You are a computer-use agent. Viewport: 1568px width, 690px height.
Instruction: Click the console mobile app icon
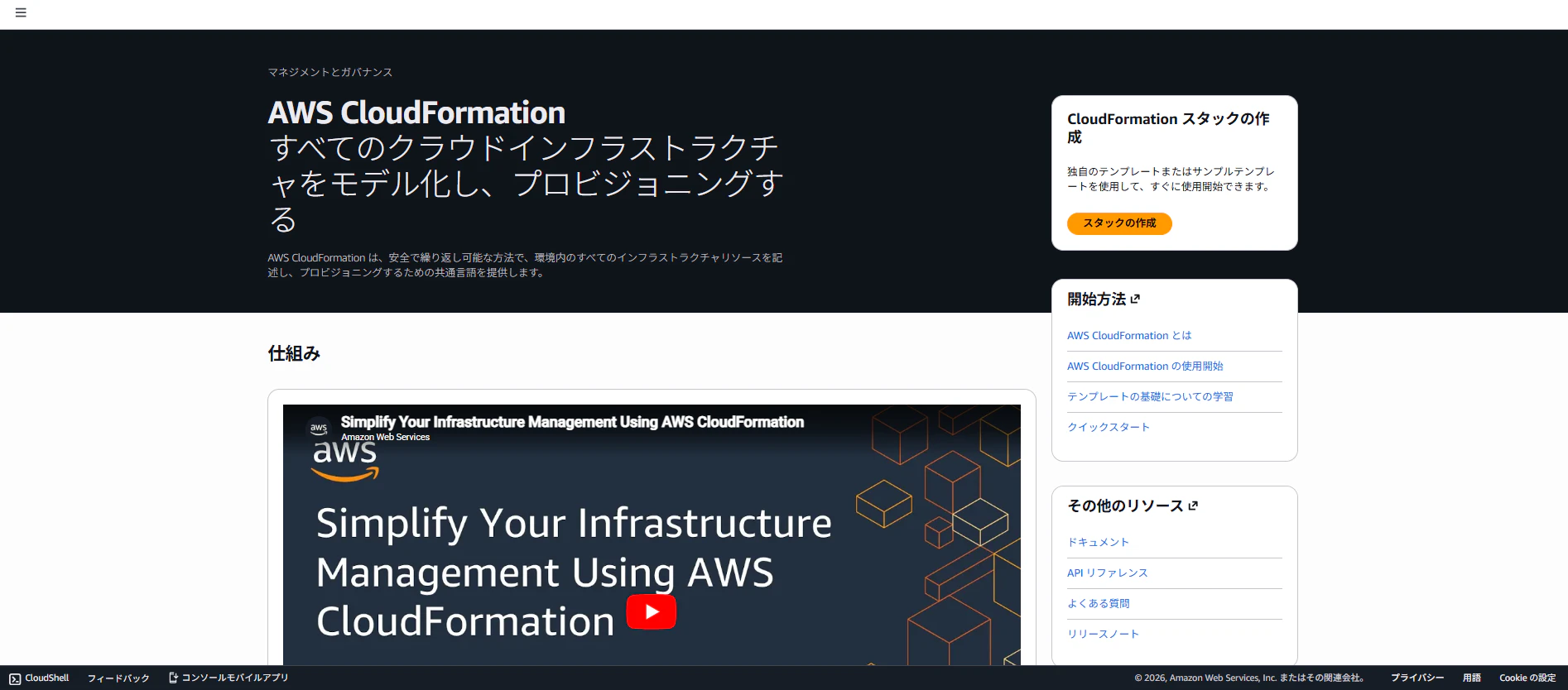[x=173, y=678]
